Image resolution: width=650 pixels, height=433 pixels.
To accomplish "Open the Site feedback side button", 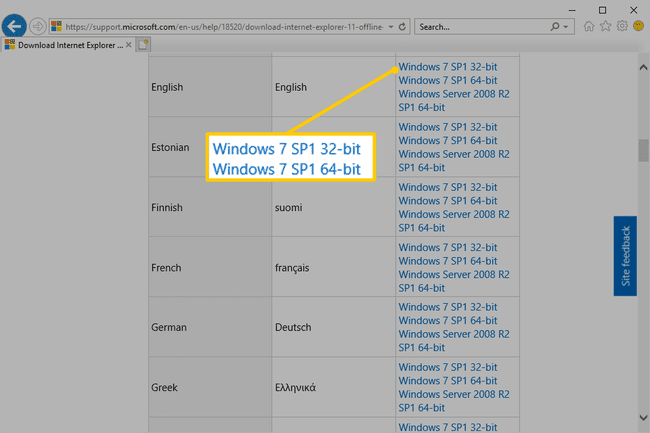I will 625,256.
